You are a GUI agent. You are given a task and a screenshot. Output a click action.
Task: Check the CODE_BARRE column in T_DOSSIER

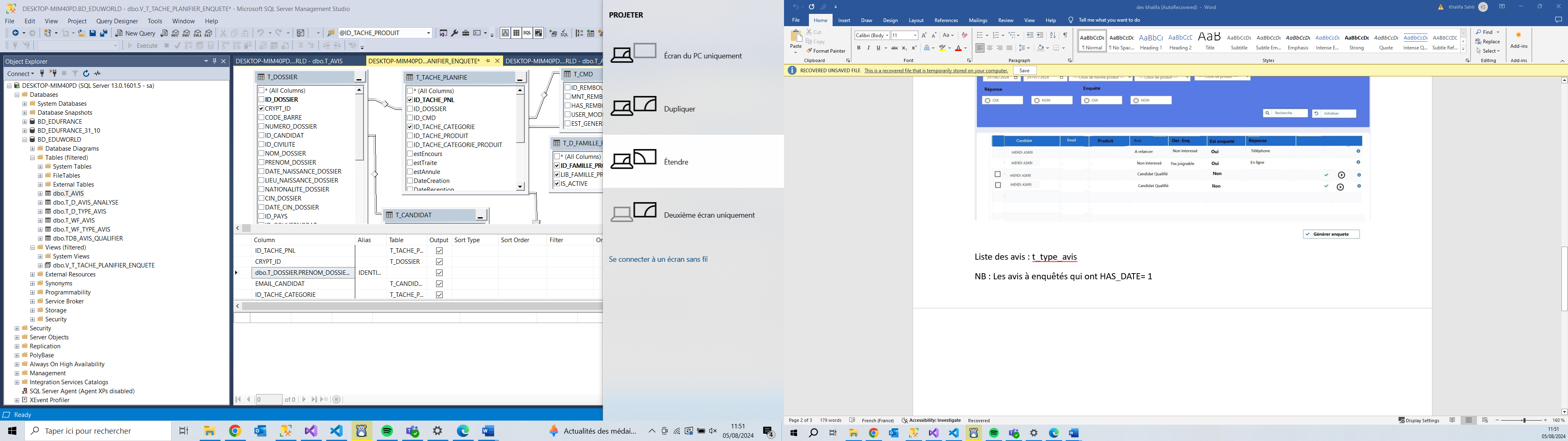pyautogui.click(x=262, y=118)
